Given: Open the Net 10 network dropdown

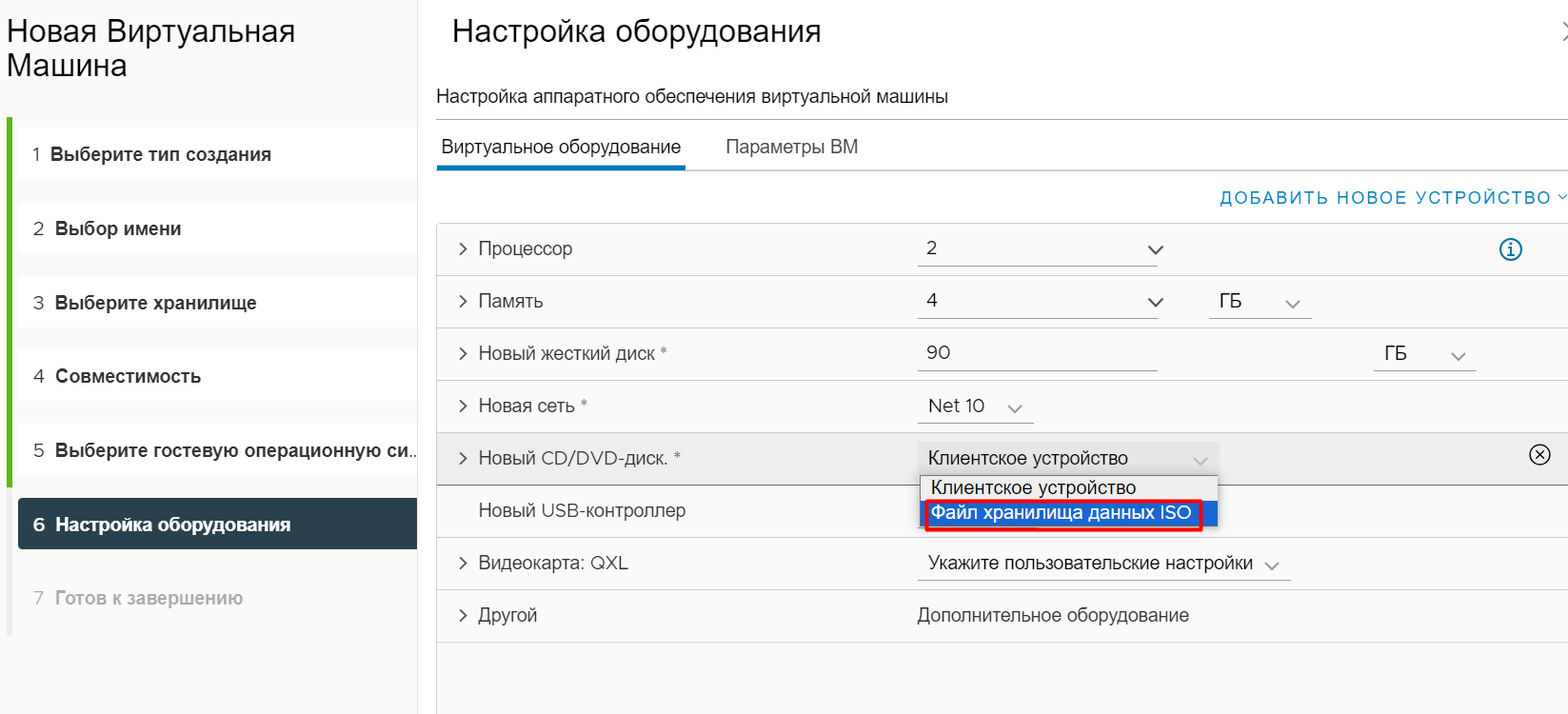Looking at the screenshot, I should point(975,407).
